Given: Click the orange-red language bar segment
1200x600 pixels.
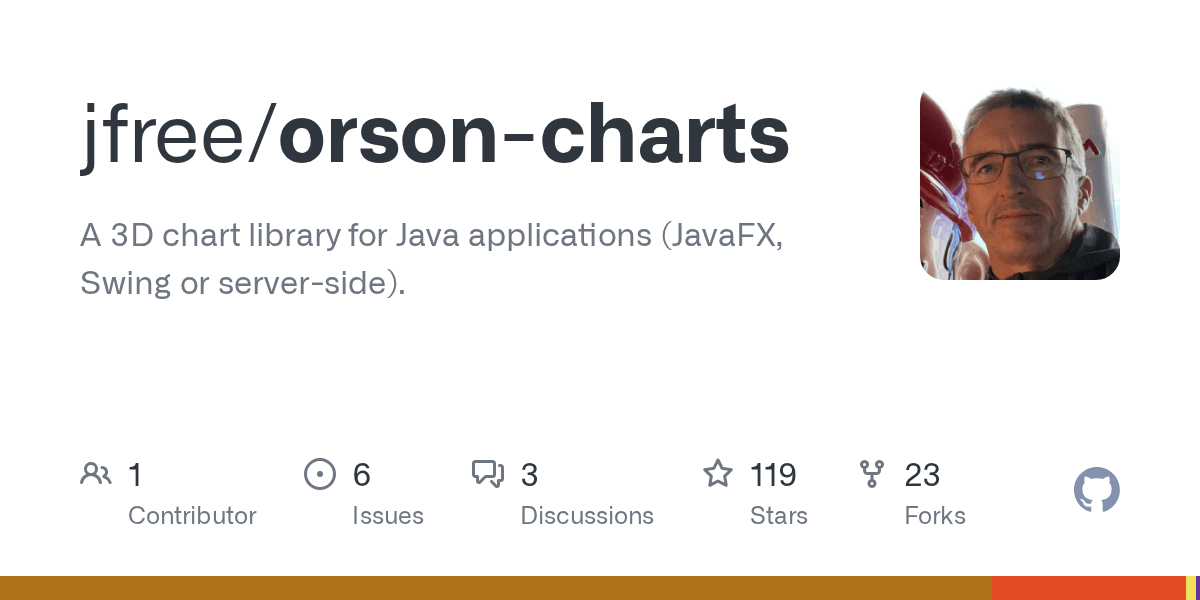Looking at the screenshot, I should click(x=1088, y=588).
